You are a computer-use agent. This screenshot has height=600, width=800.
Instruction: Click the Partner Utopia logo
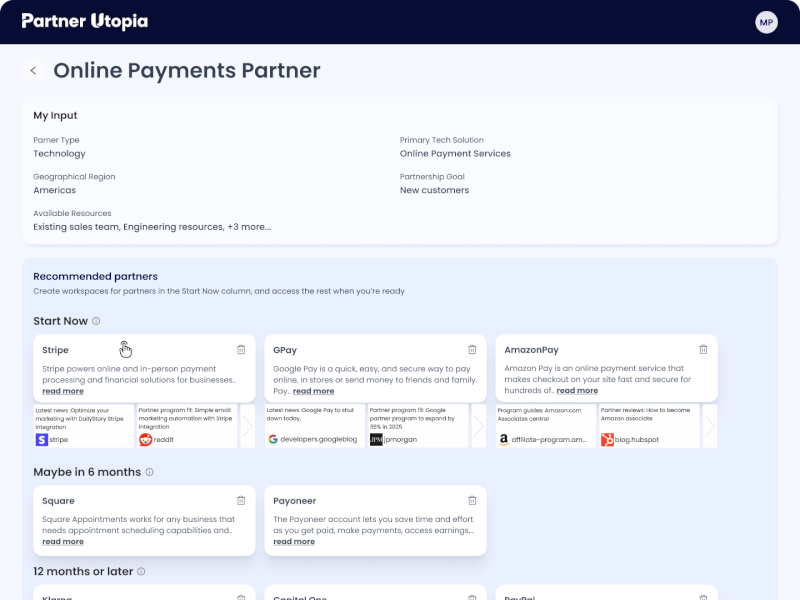pyautogui.click(x=84, y=21)
